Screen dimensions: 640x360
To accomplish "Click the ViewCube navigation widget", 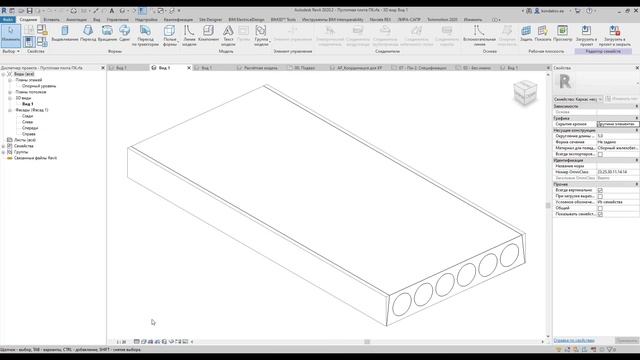I will point(525,92).
